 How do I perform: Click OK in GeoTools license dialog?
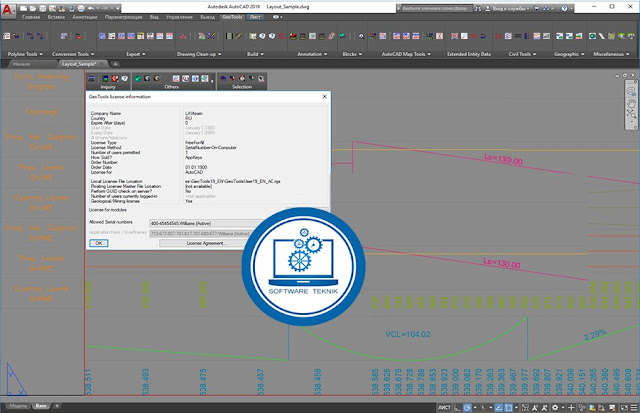click(x=99, y=243)
